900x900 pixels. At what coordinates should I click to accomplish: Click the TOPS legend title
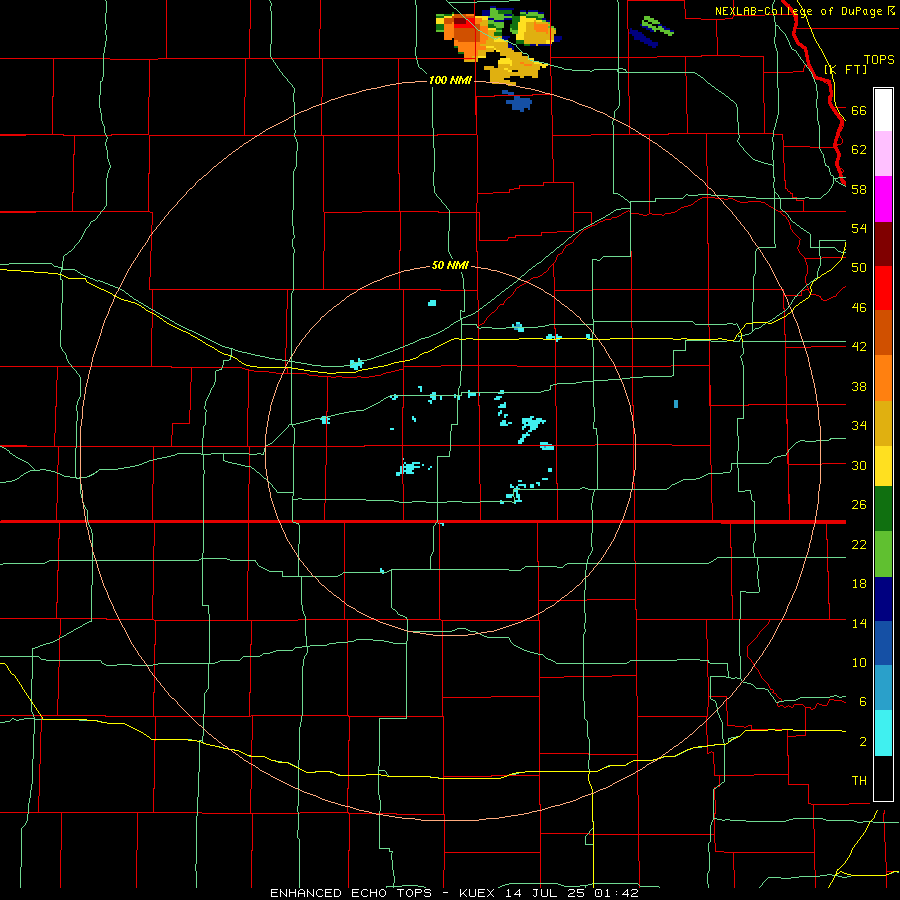pyautogui.click(x=879, y=59)
